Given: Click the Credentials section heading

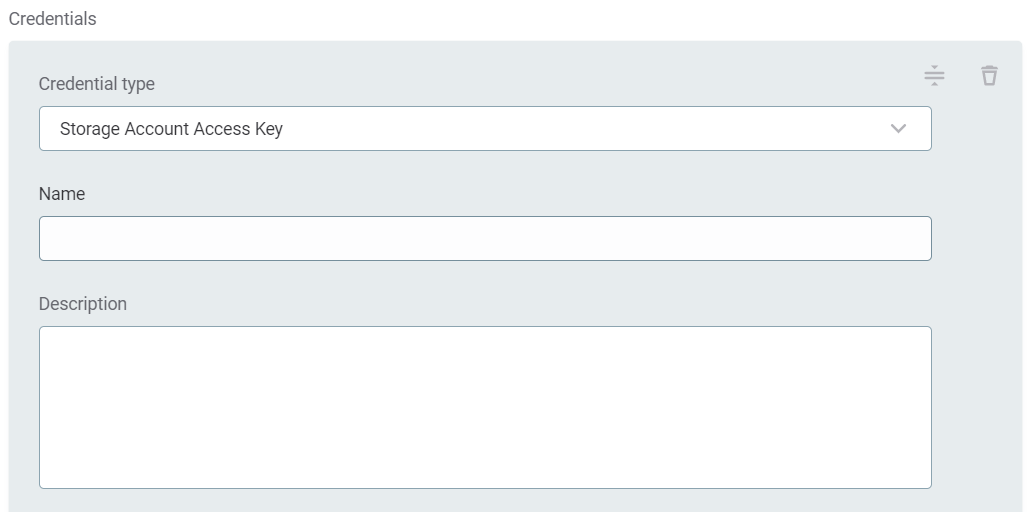Looking at the screenshot, I should (x=53, y=19).
